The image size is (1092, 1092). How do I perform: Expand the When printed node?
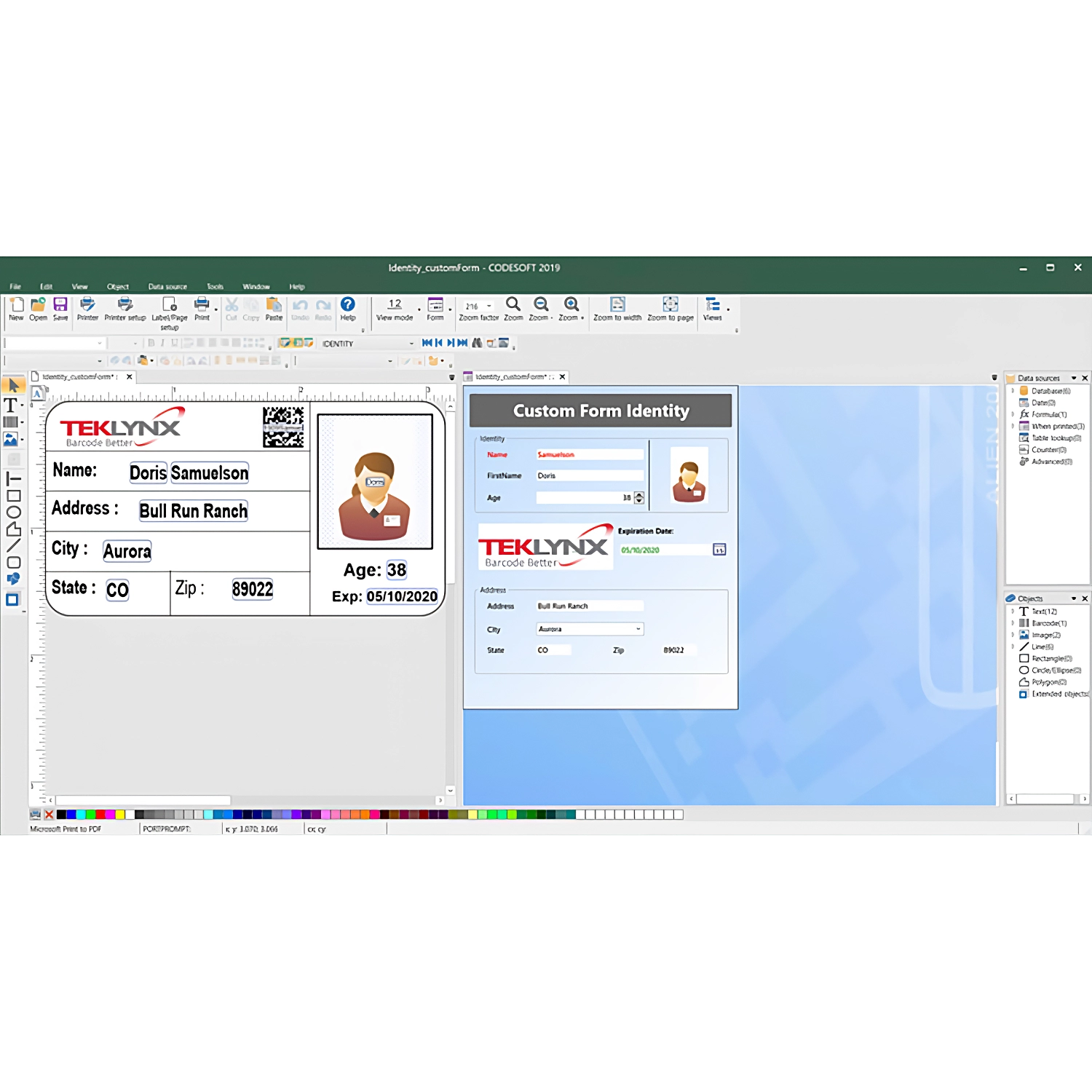click(1013, 427)
